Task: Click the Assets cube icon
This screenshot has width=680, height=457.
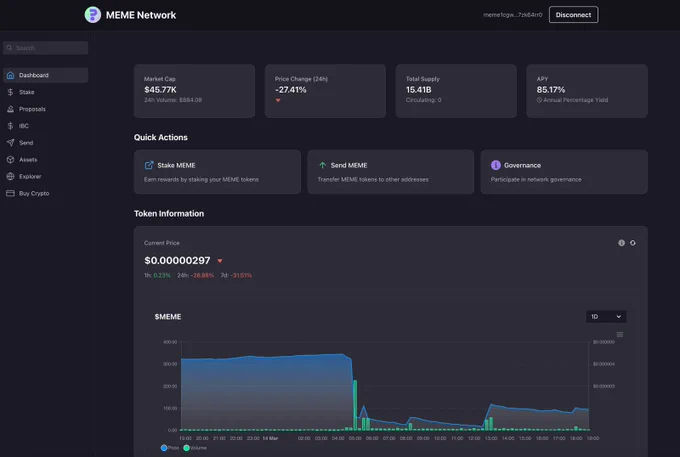Action: coord(10,160)
